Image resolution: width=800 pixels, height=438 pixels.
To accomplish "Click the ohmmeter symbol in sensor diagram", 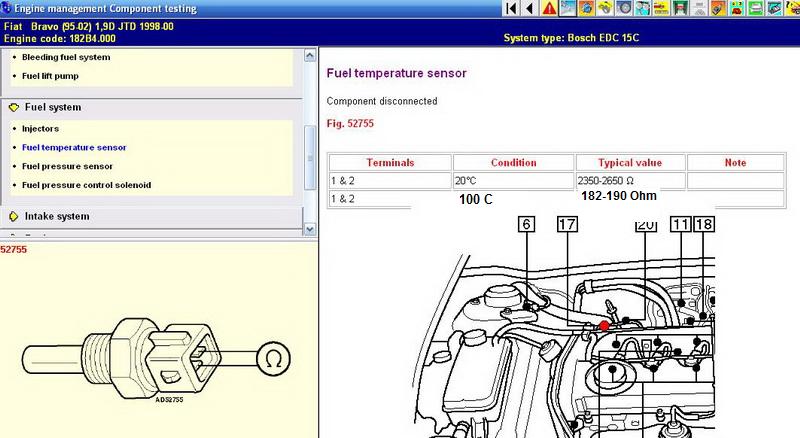I will [x=271, y=356].
